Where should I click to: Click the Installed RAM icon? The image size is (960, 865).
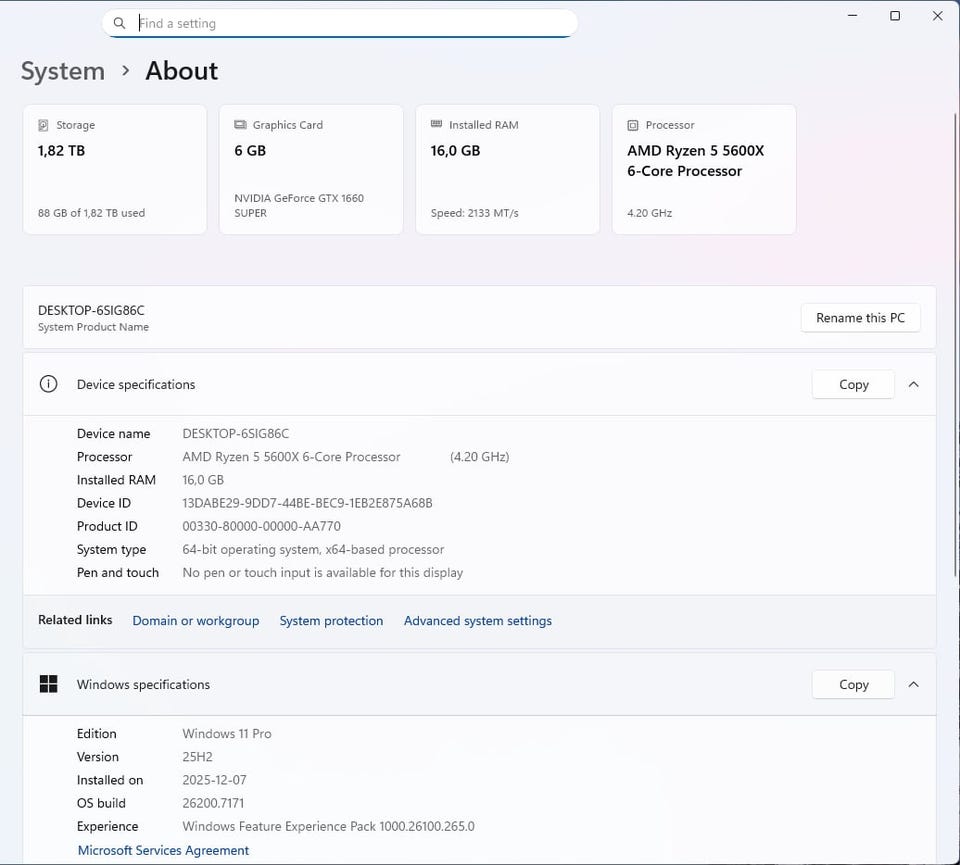pos(436,125)
